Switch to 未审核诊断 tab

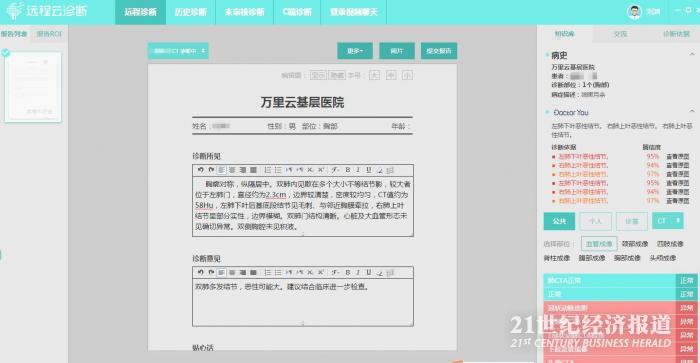point(244,12)
